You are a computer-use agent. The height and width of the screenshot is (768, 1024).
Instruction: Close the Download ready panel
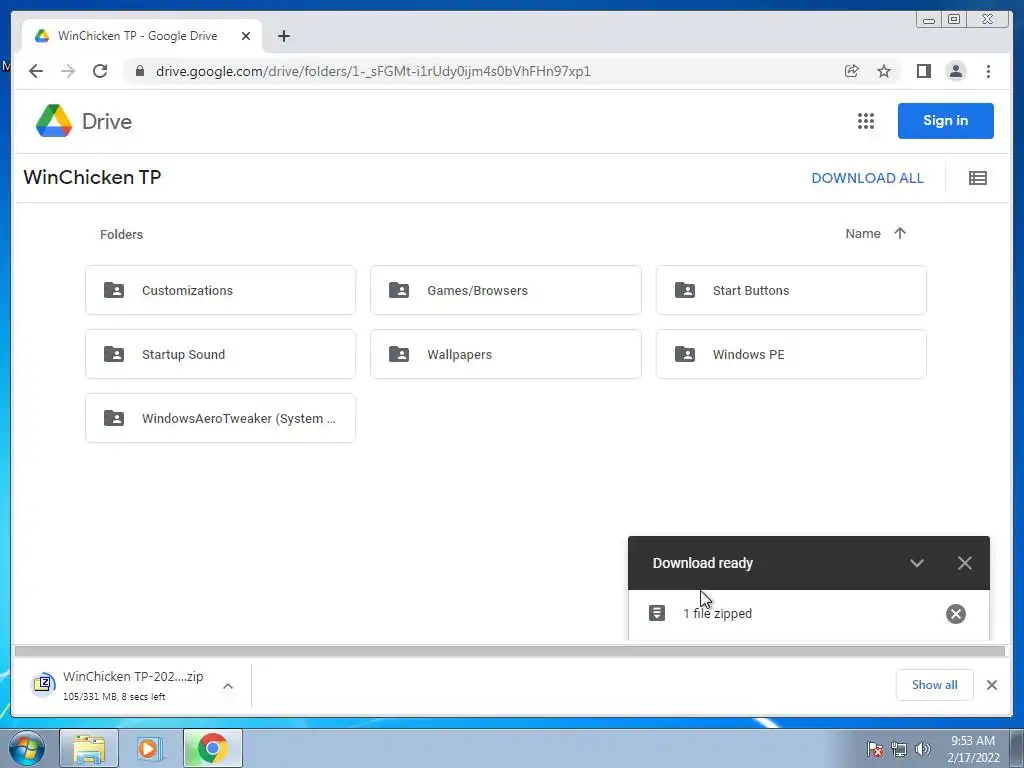[x=965, y=563]
